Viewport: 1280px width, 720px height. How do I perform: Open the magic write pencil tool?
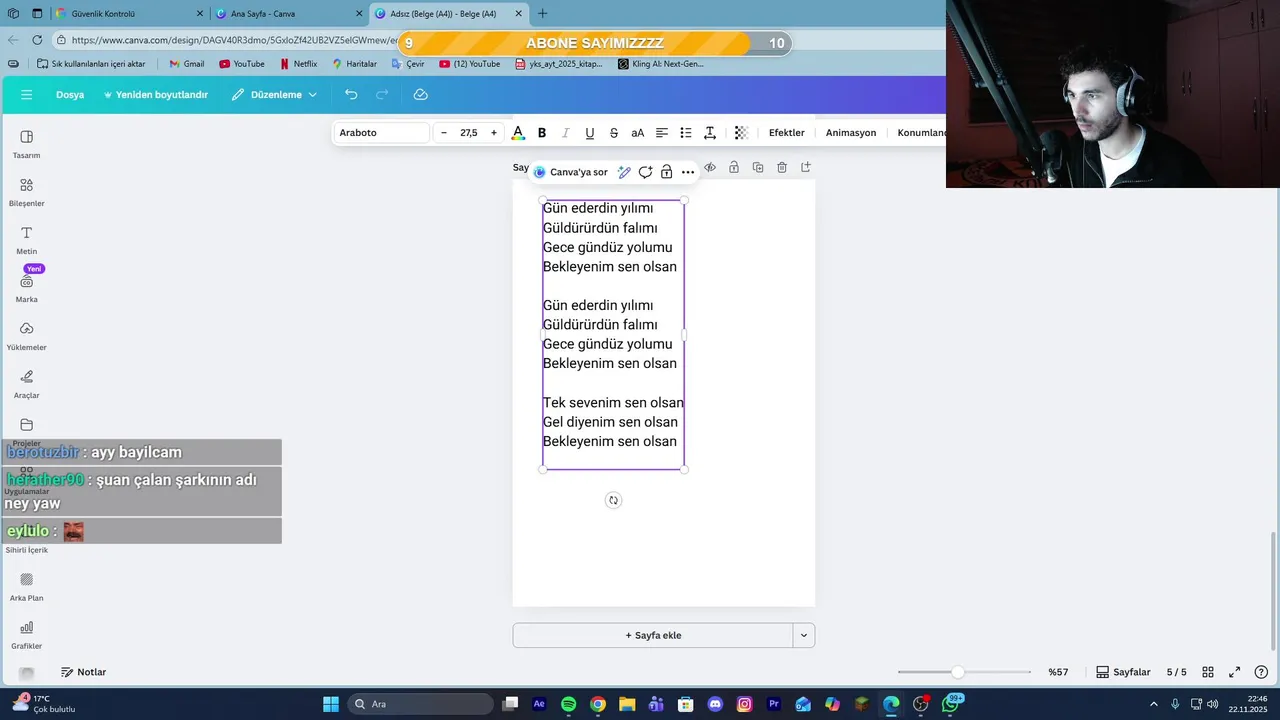tap(624, 172)
